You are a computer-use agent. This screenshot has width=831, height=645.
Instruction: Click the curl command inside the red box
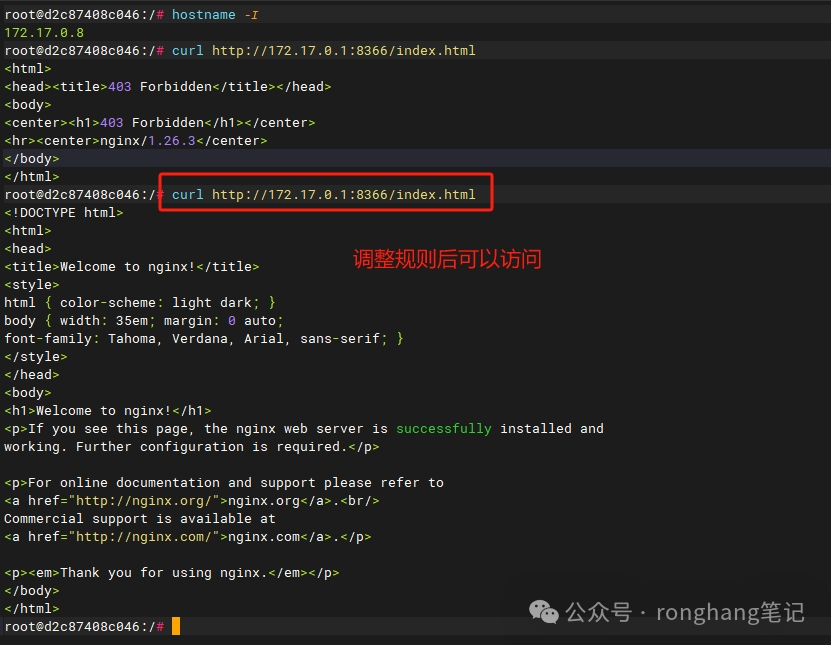[323, 194]
